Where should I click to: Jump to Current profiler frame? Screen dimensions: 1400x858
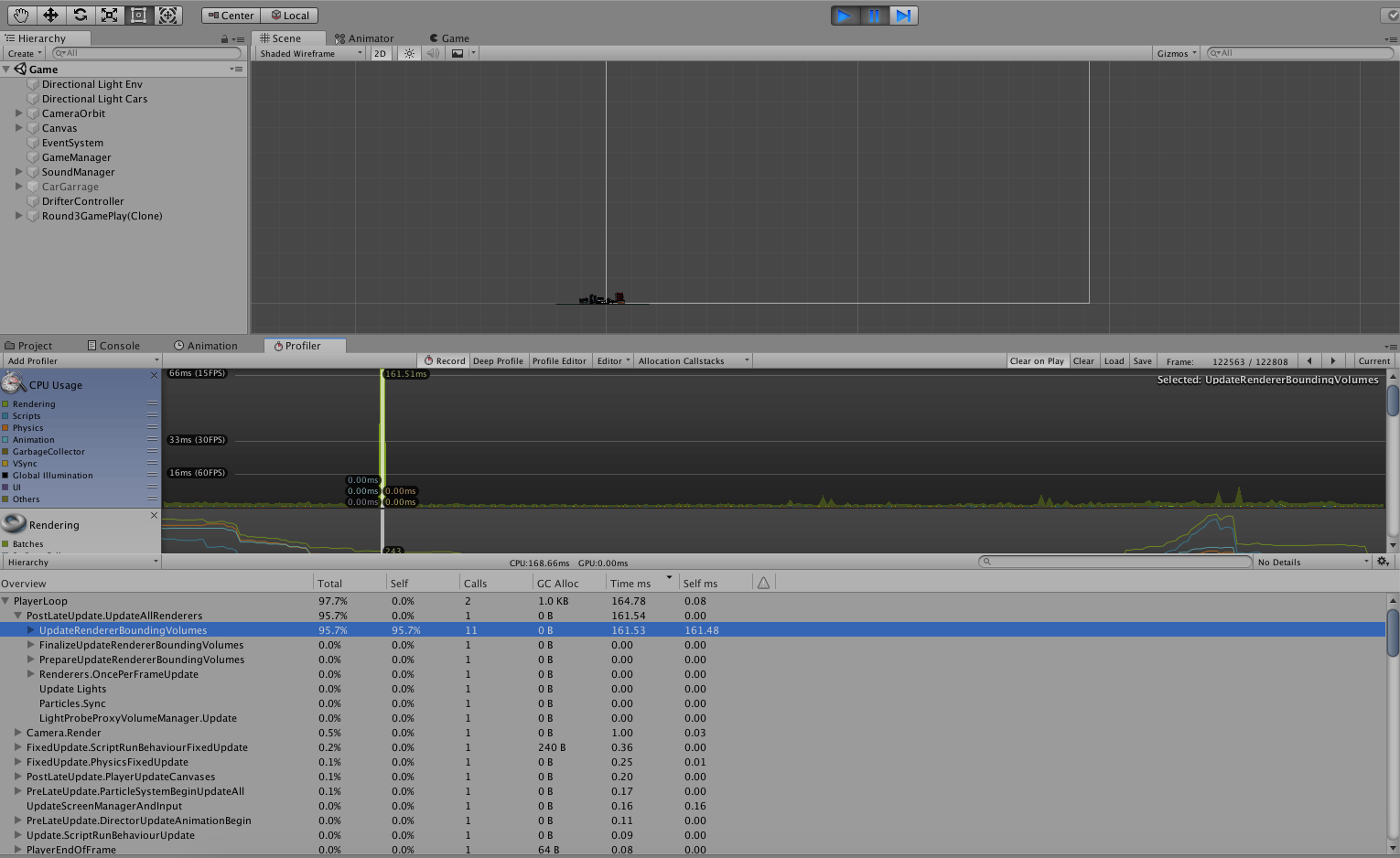(x=1373, y=360)
